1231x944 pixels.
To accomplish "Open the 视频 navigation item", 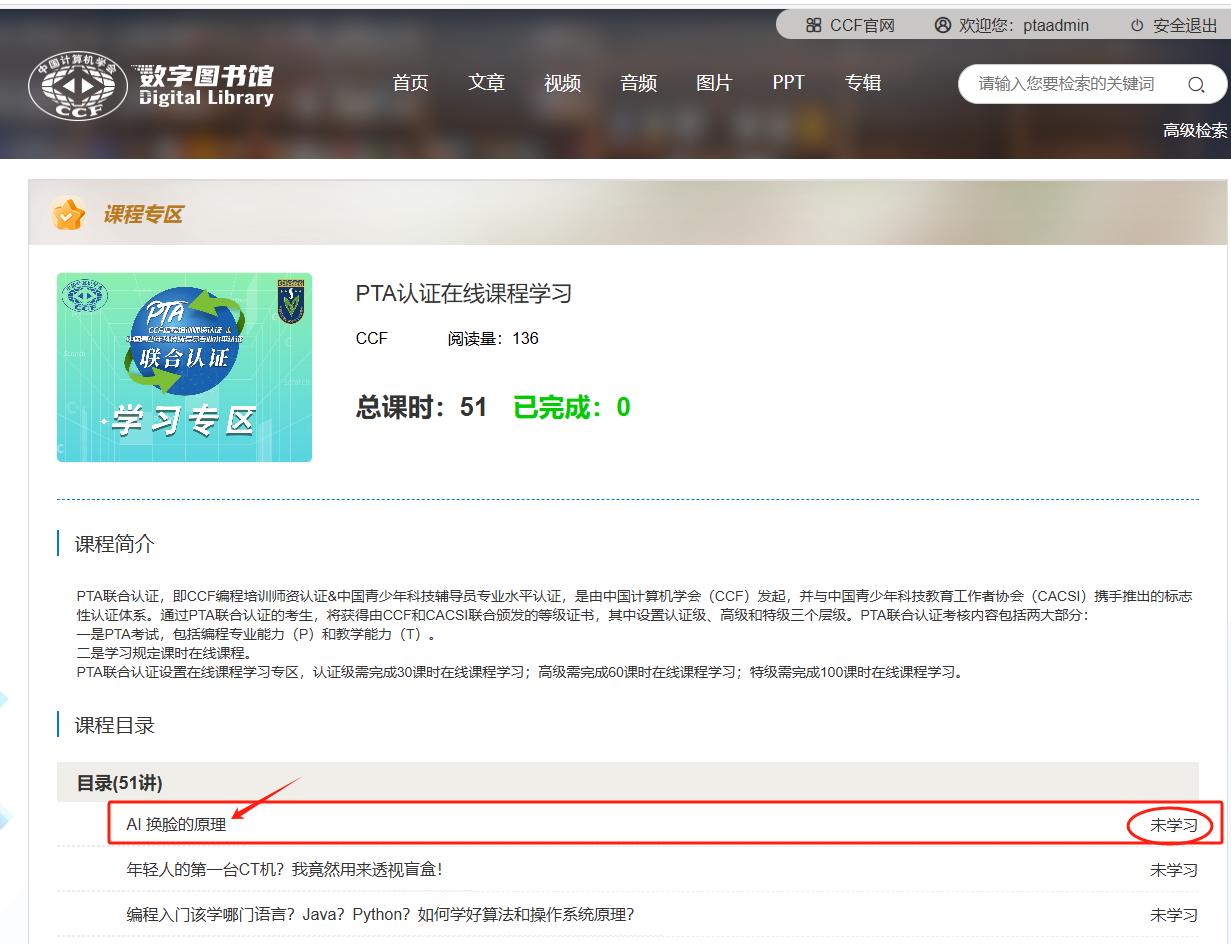I will click(562, 83).
